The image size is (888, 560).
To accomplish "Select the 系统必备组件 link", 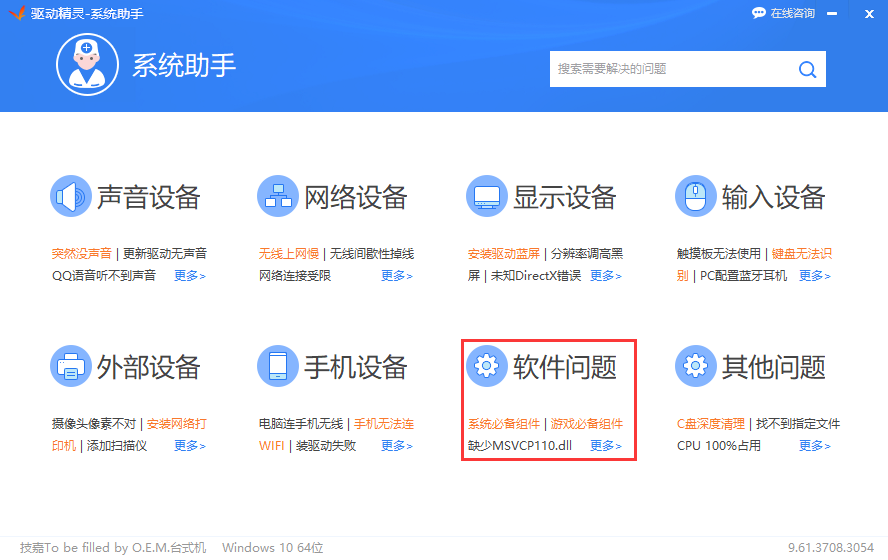I will coord(504,424).
